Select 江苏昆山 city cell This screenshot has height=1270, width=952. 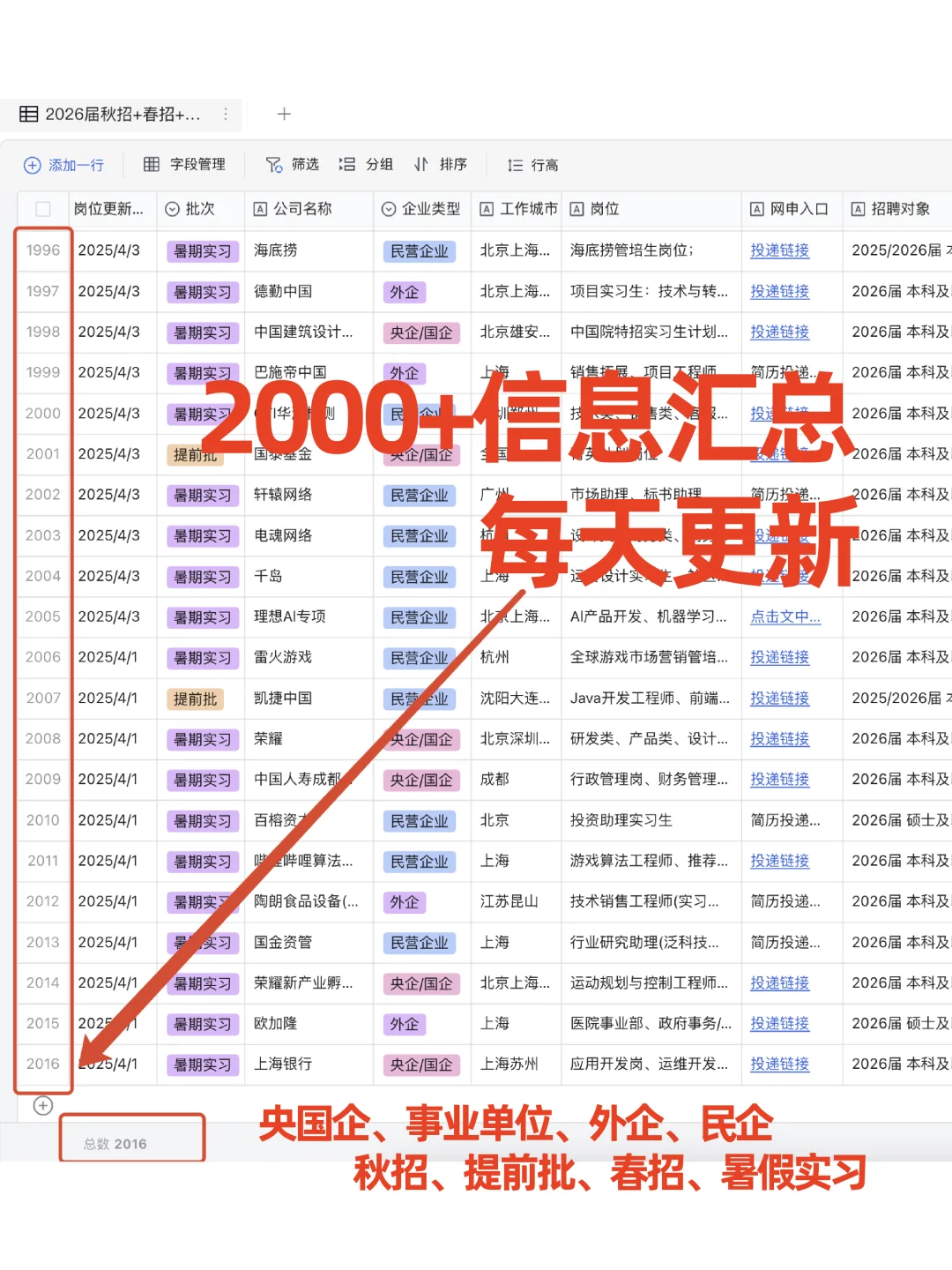tap(516, 901)
